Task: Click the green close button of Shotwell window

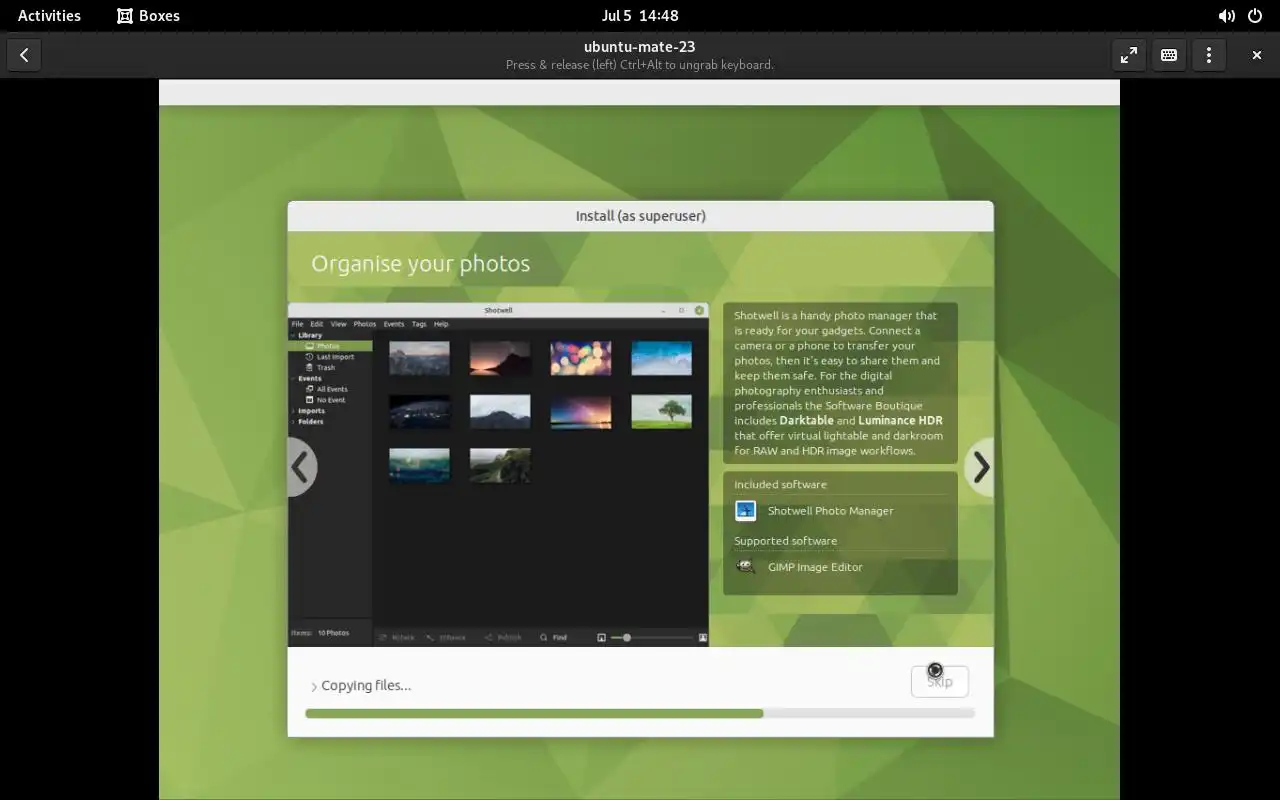Action: tap(699, 310)
